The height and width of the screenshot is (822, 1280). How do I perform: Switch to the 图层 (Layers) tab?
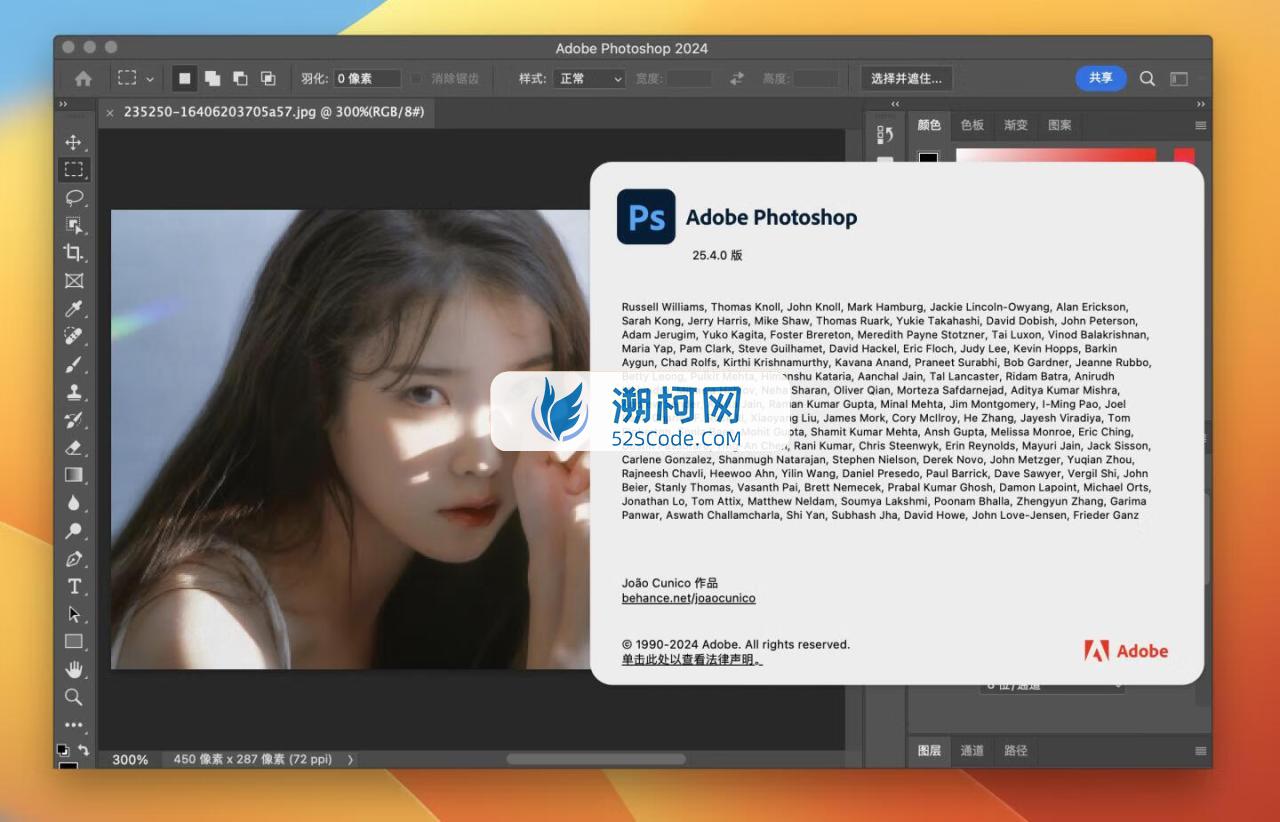[x=929, y=750]
